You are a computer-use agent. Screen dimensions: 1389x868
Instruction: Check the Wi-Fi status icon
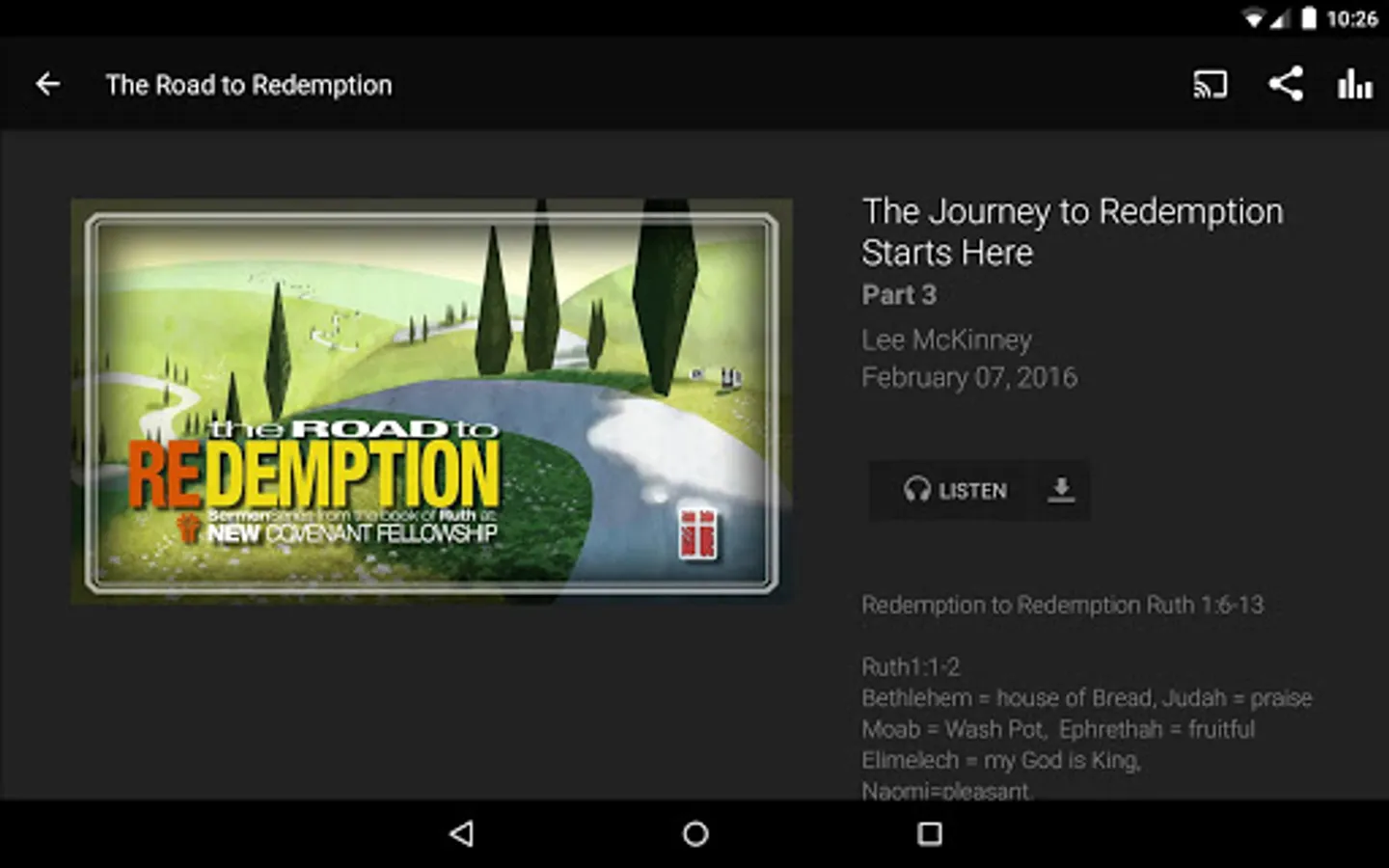tap(1253, 18)
